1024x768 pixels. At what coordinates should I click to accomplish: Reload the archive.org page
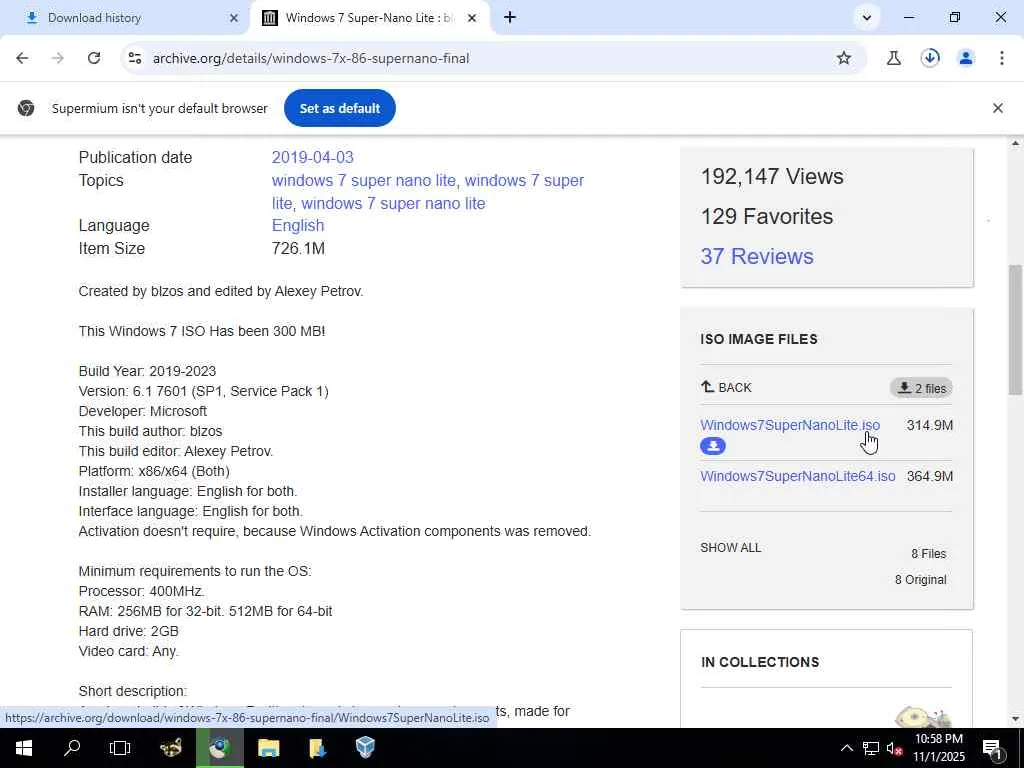pos(94,58)
